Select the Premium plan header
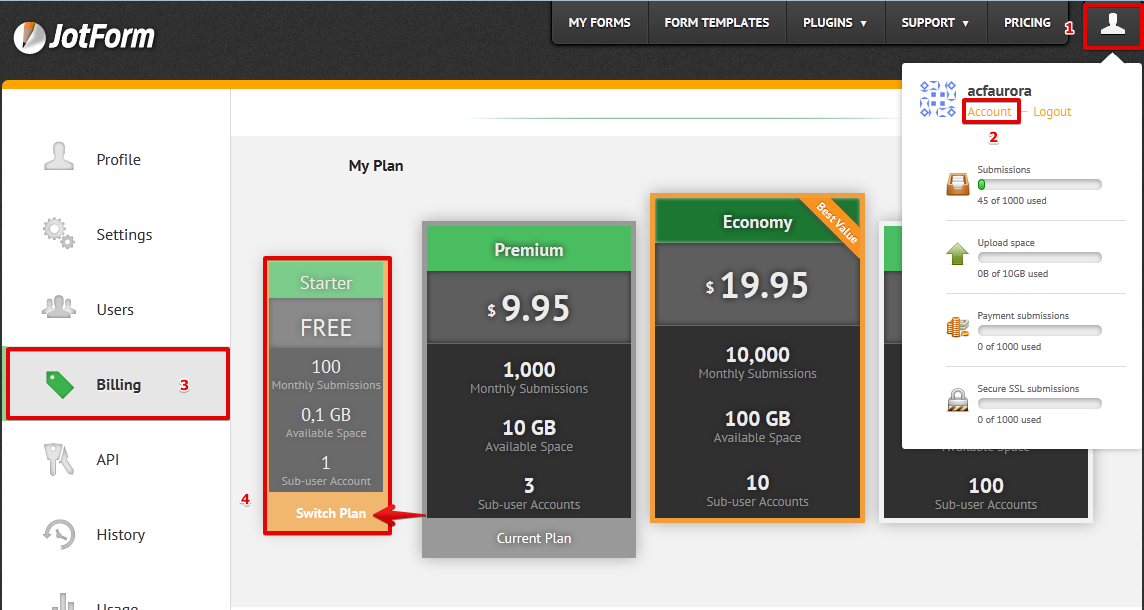This screenshot has width=1144, height=610. (529, 250)
